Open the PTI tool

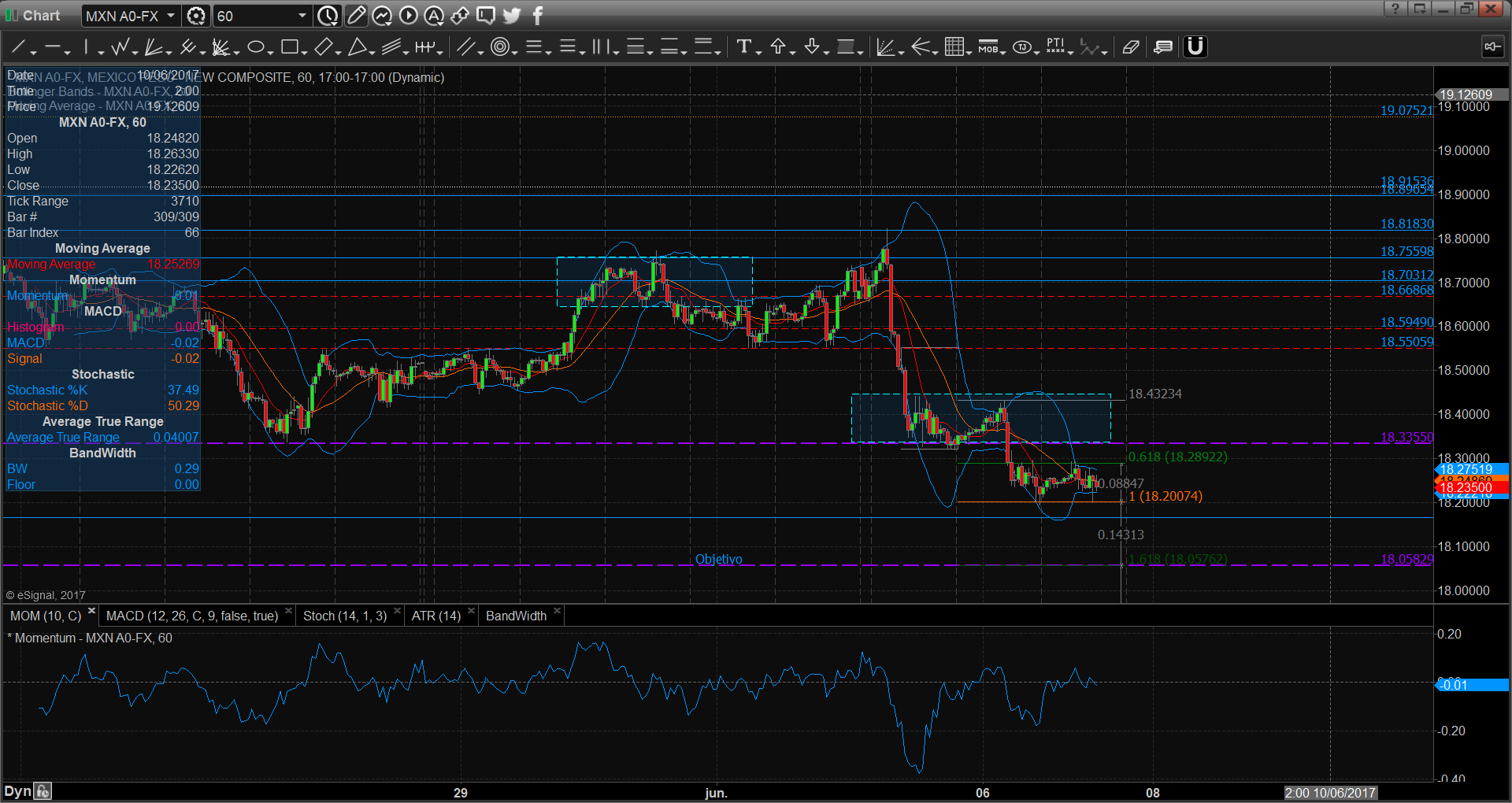pos(1055,47)
